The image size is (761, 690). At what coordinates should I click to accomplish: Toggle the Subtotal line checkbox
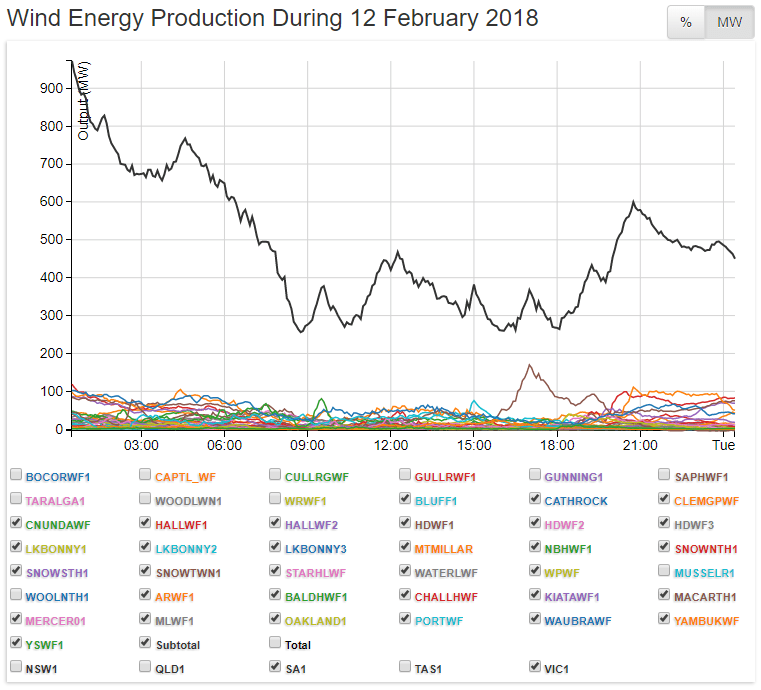[x=146, y=644]
